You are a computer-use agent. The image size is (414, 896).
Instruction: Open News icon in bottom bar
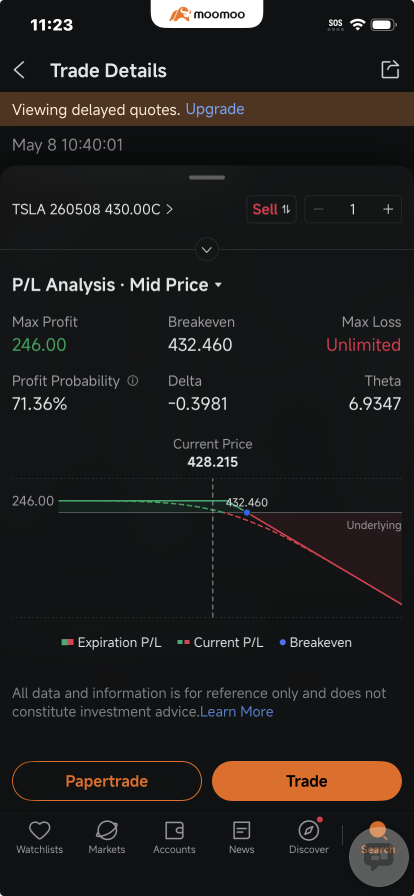(241, 830)
